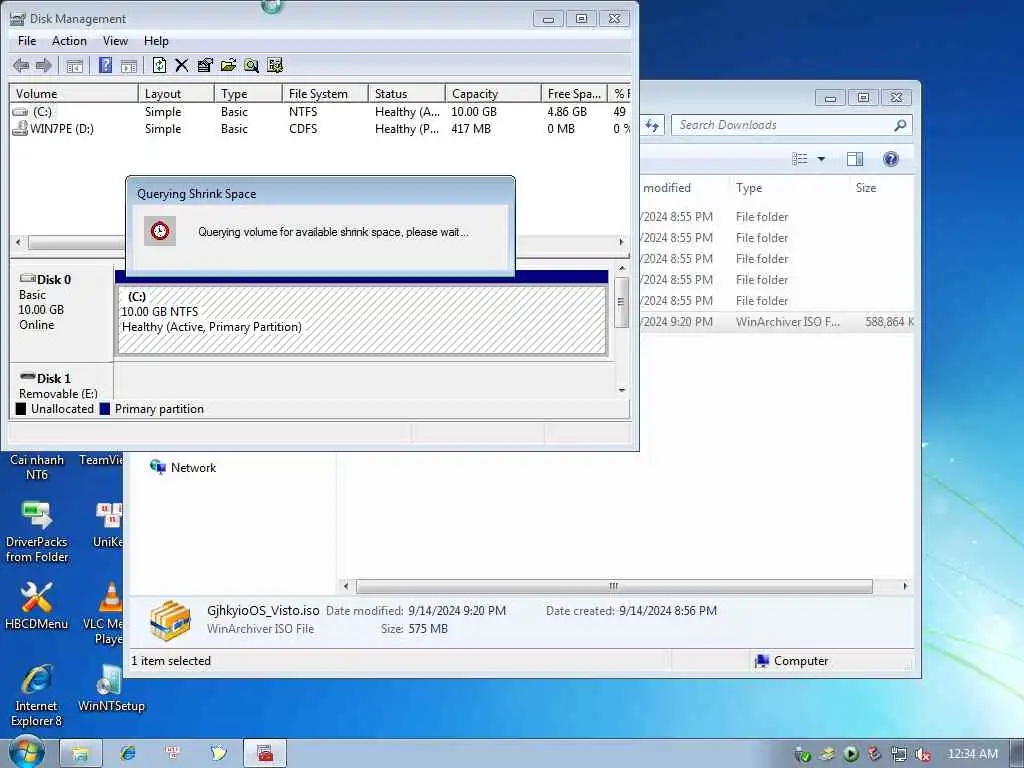Toggle the Explorer preview pane icon
Image resolution: width=1024 pixels, height=768 pixels.
click(855, 159)
